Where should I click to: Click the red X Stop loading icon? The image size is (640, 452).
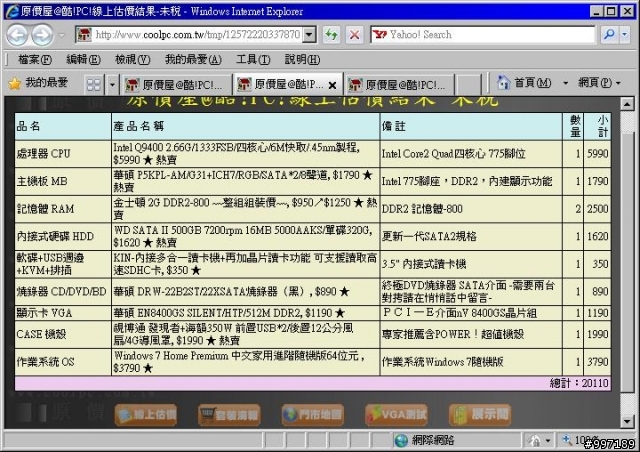[x=354, y=35]
